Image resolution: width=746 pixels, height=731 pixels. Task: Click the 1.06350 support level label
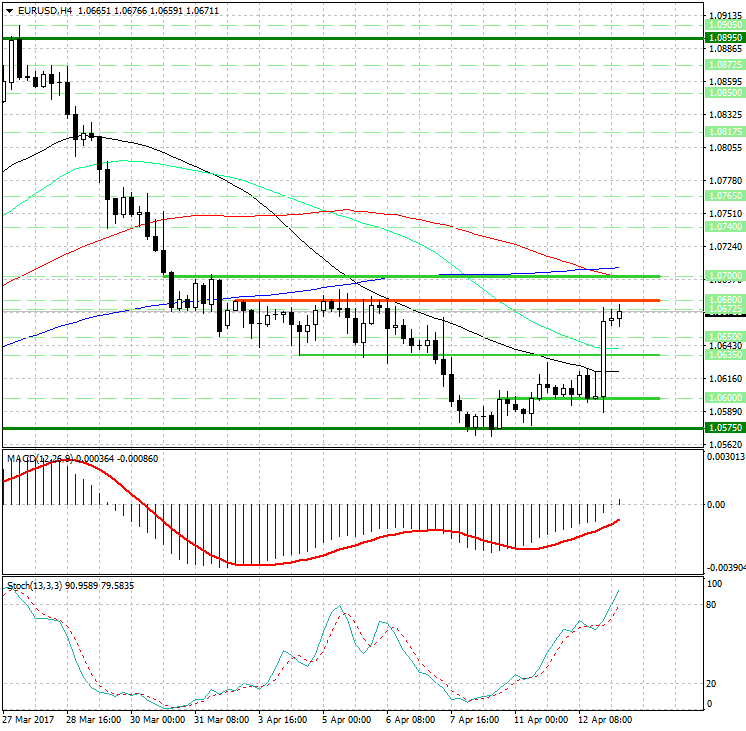click(x=724, y=354)
